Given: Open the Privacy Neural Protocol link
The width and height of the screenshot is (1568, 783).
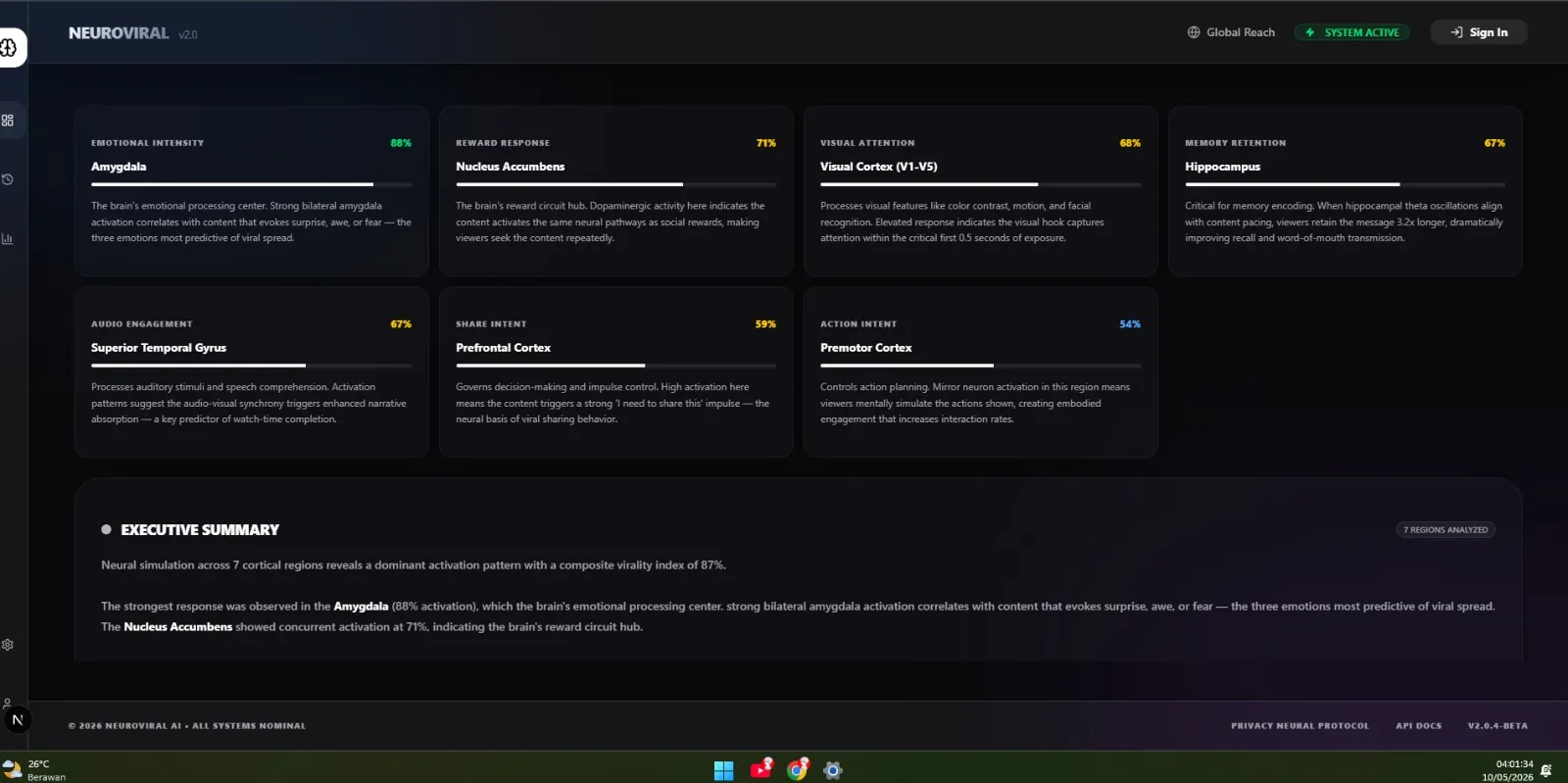Looking at the screenshot, I should pyautogui.click(x=1299, y=726).
